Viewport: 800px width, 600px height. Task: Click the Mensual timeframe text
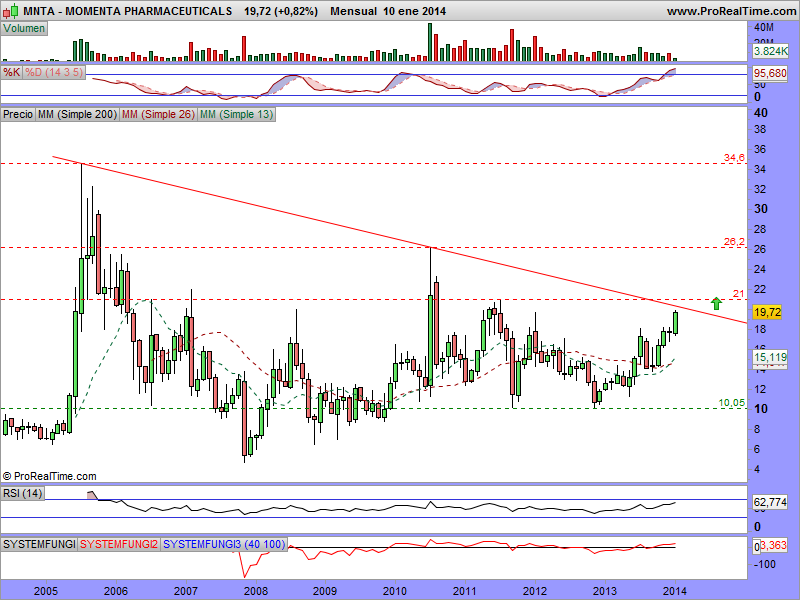(353, 11)
